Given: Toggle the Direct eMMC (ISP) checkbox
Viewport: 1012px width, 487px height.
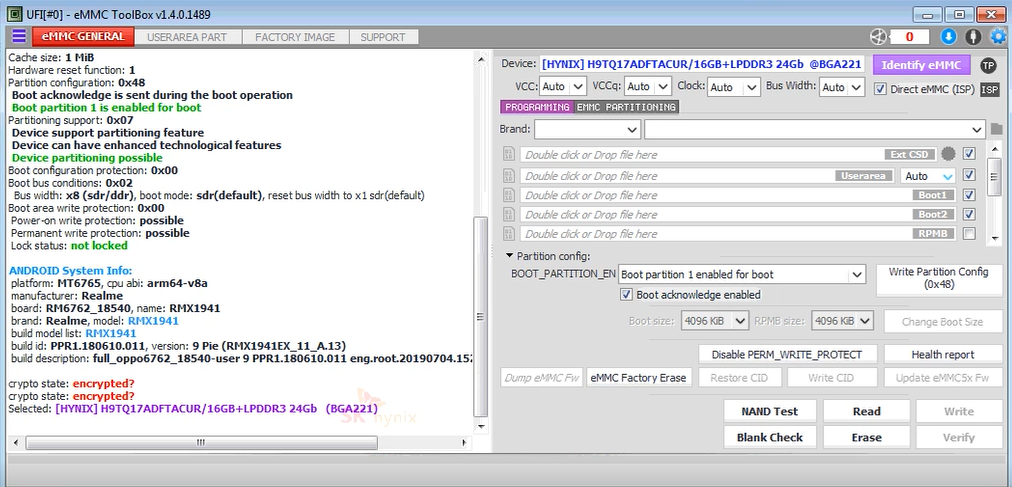Looking at the screenshot, I should tap(880, 89).
